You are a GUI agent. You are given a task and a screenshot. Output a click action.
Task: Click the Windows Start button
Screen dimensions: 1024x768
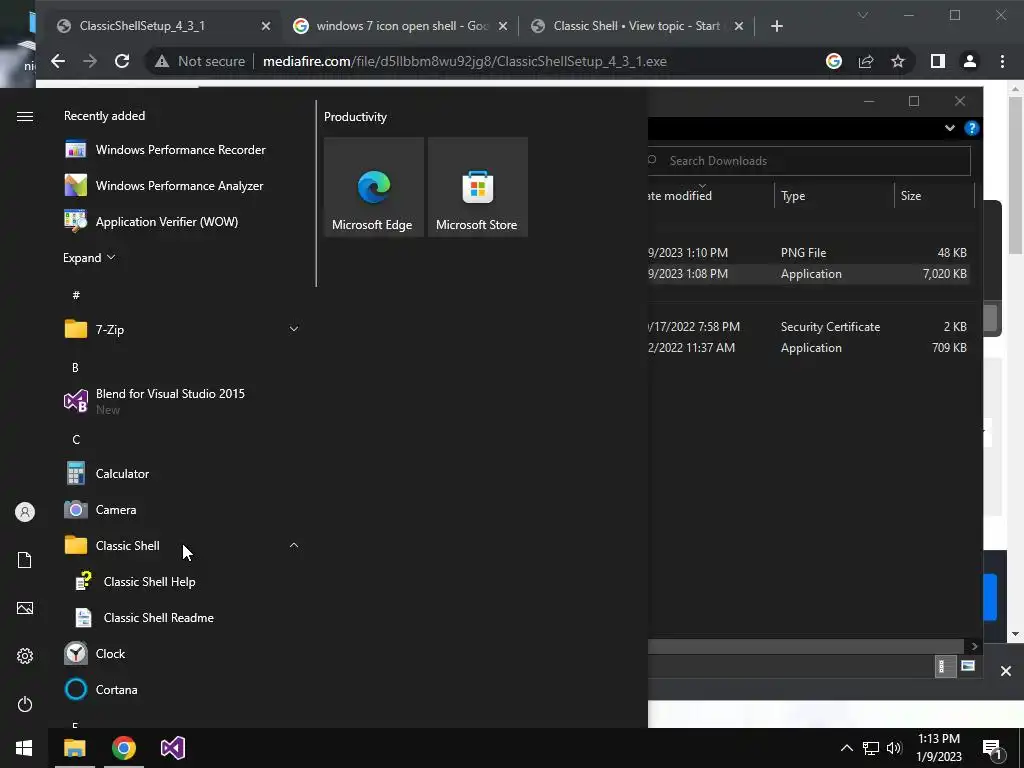point(24,748)
